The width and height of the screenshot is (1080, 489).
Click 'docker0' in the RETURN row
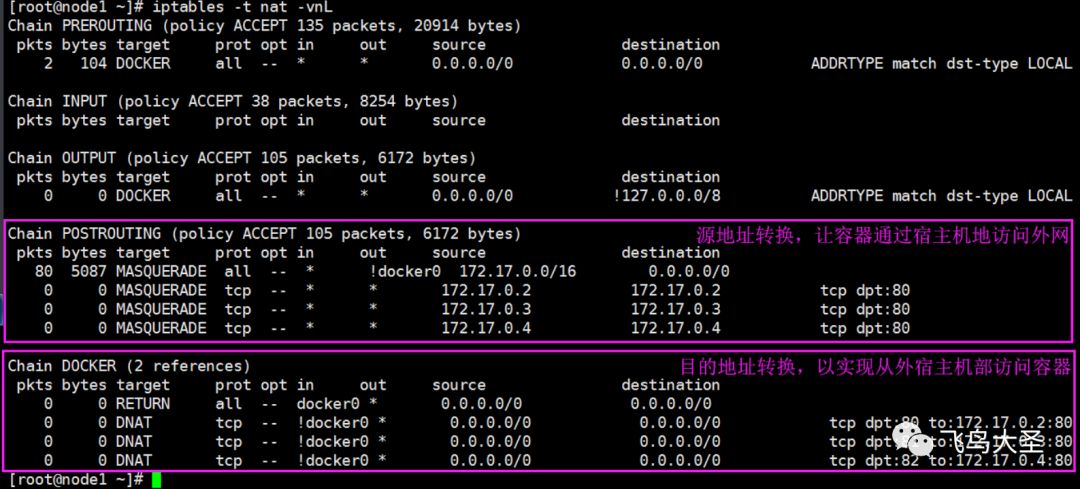click(328, 404)
